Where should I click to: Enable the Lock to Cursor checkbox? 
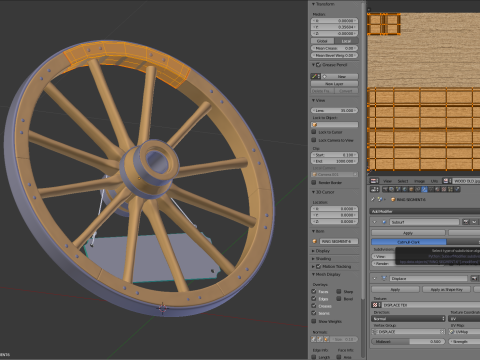(x=314, y=132)
